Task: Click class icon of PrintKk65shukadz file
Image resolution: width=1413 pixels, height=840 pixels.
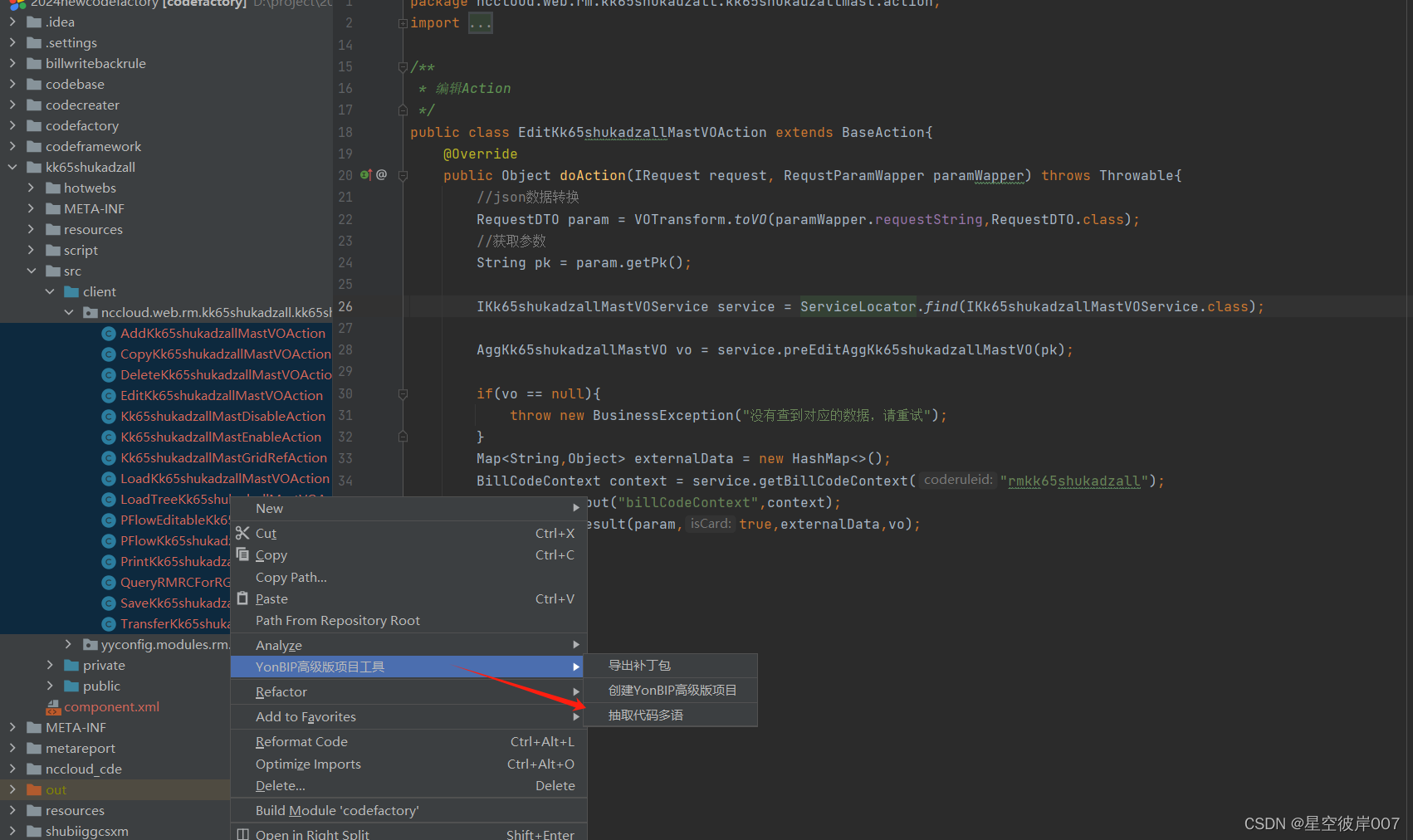Action: (x=108, y=562)
